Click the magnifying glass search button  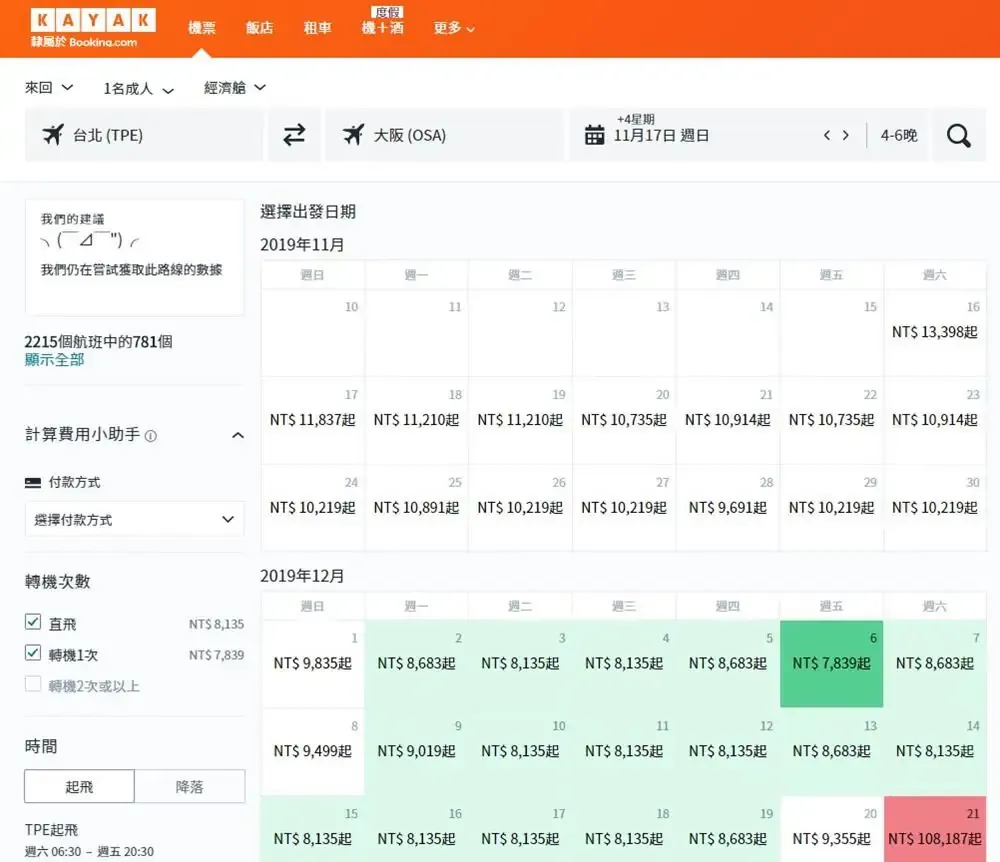(958, 135)
